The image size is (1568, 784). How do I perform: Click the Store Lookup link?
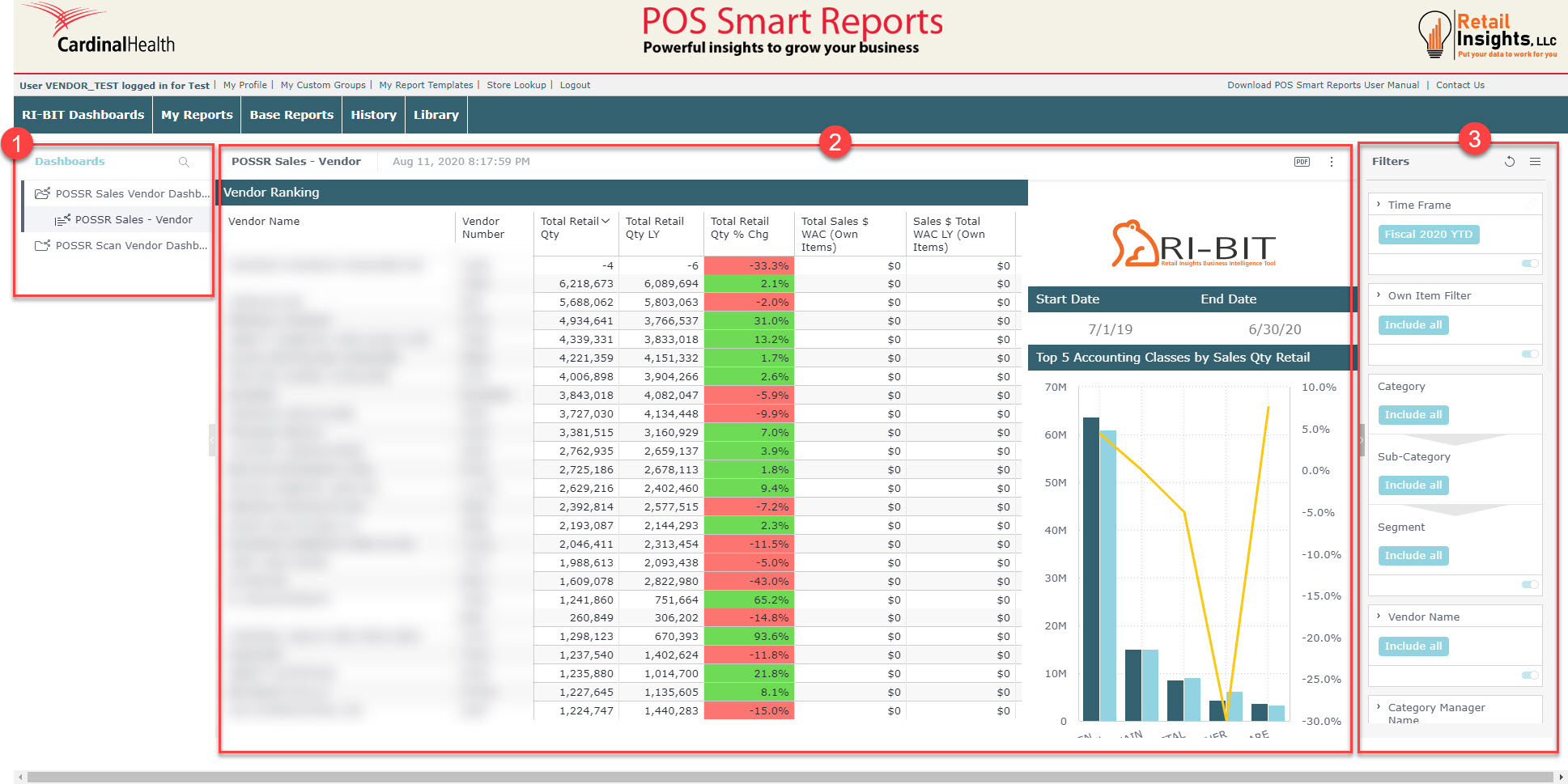point(516,85)
